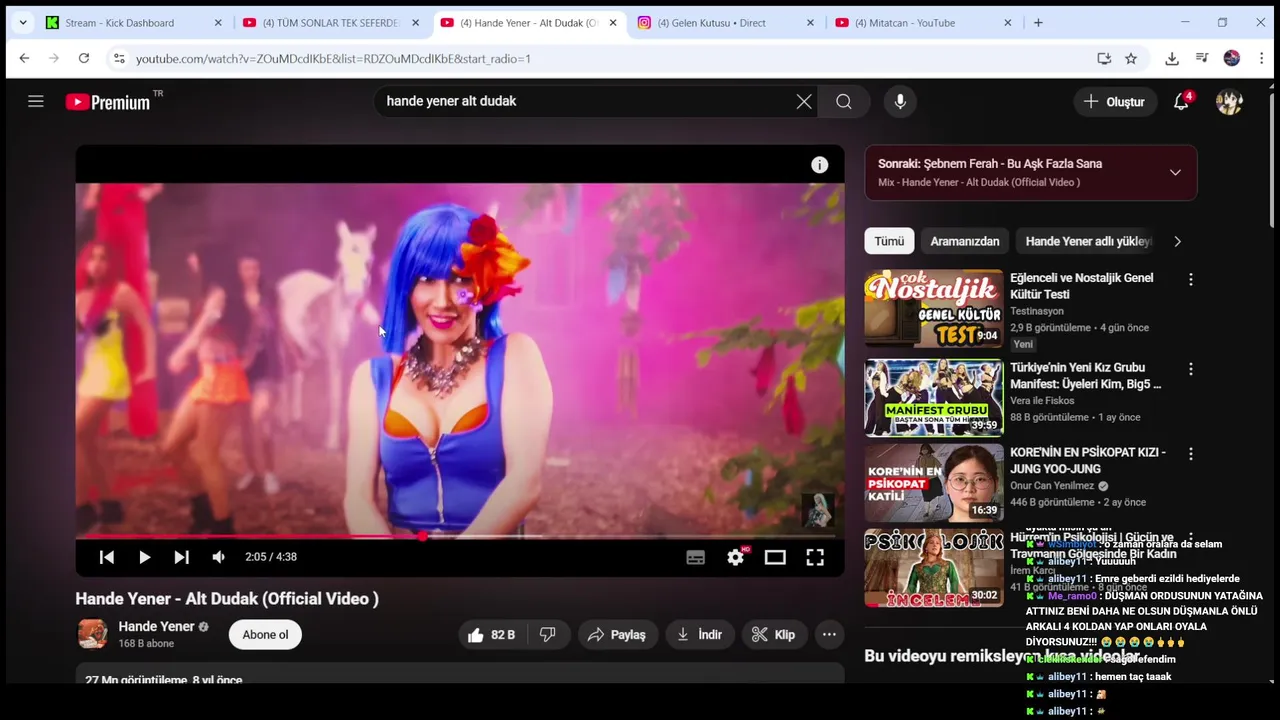Install app icon in address bar
Image resolution: width=1280 pixels, height=720 pixels.
[x=1104, y=59]
